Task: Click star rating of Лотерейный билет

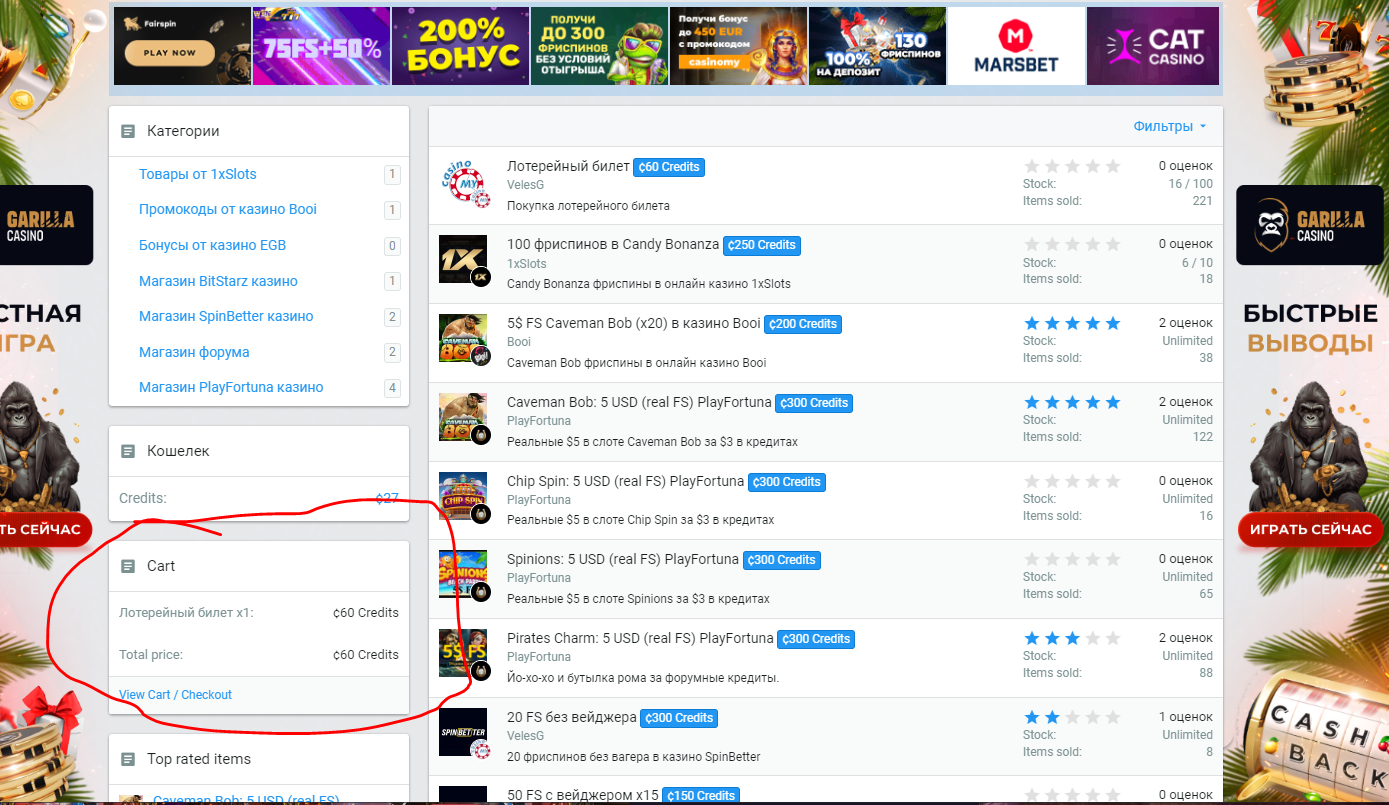Action: coord(1072,166)
